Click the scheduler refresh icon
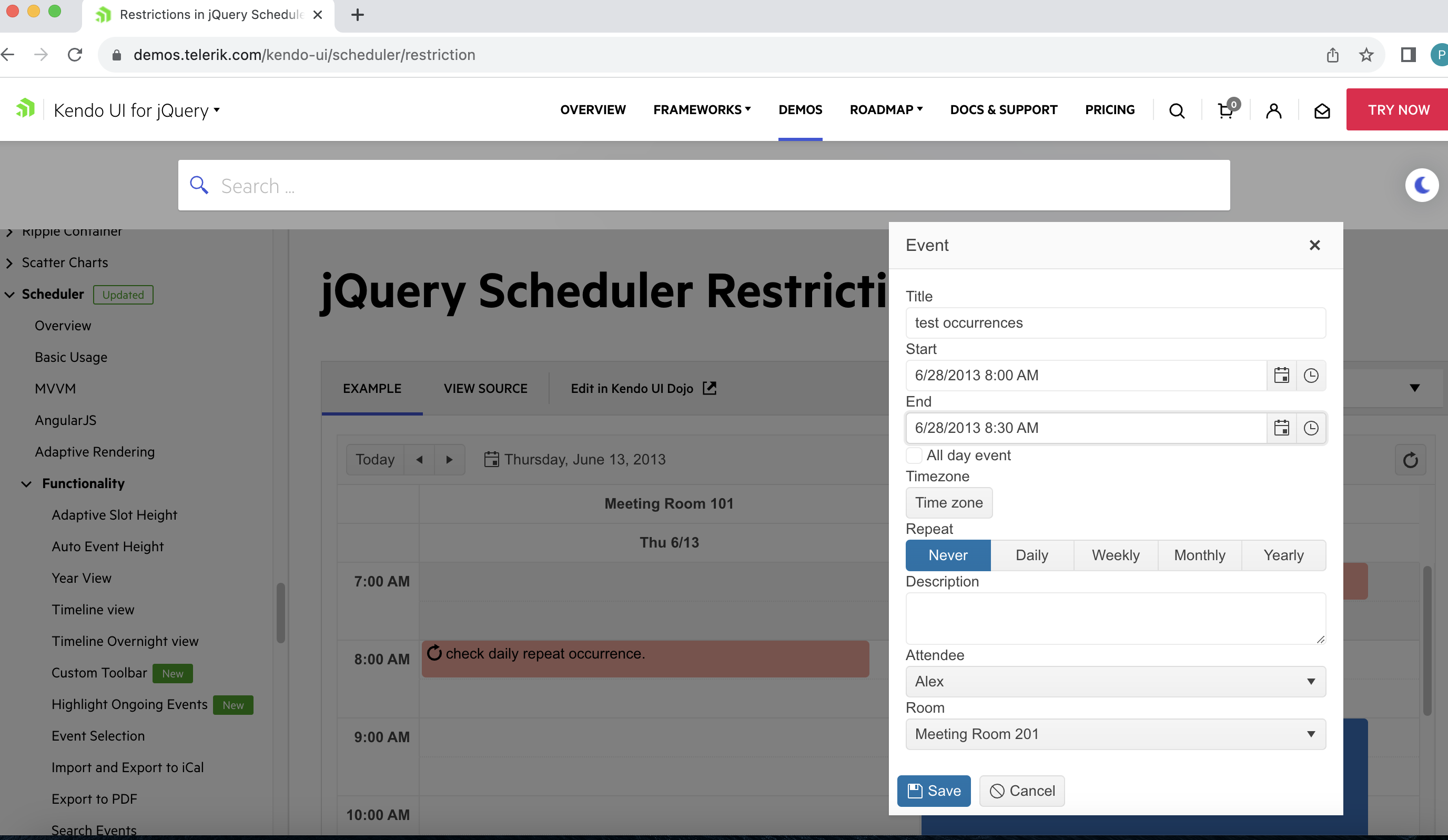1448x840 pixels. point(1410,460)
